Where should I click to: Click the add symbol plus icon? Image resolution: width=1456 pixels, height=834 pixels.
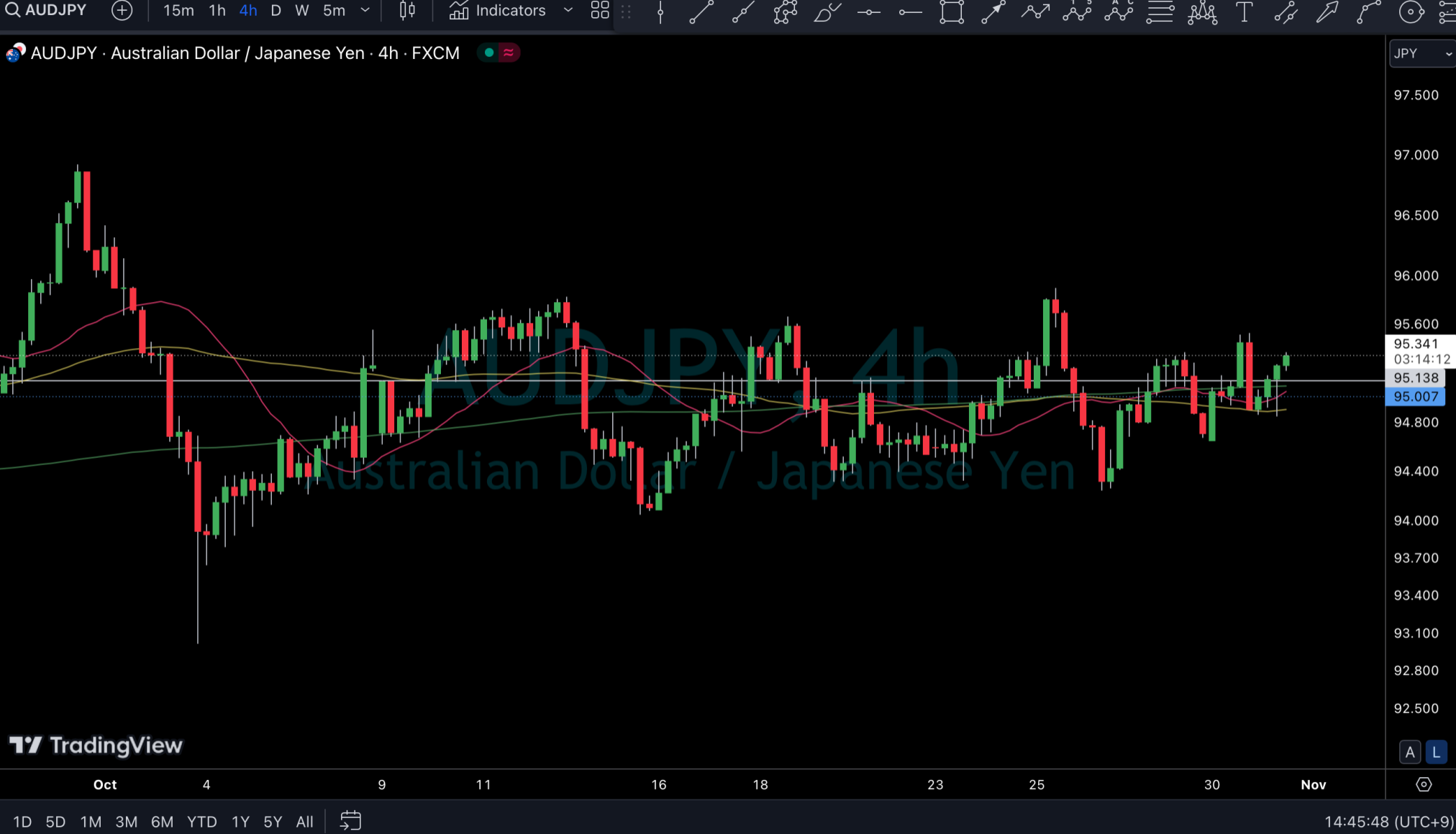click(x=122, y=10)
